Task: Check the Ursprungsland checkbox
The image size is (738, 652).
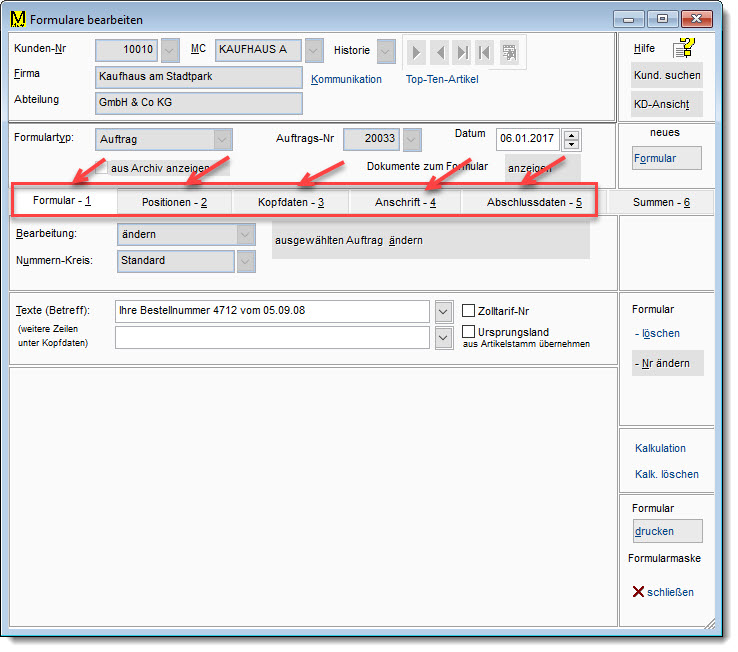Action: tap(470, 332)
